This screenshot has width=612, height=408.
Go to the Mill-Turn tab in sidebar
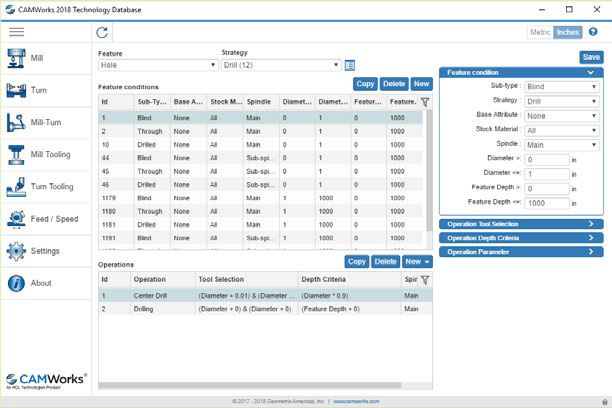[44, 122]
